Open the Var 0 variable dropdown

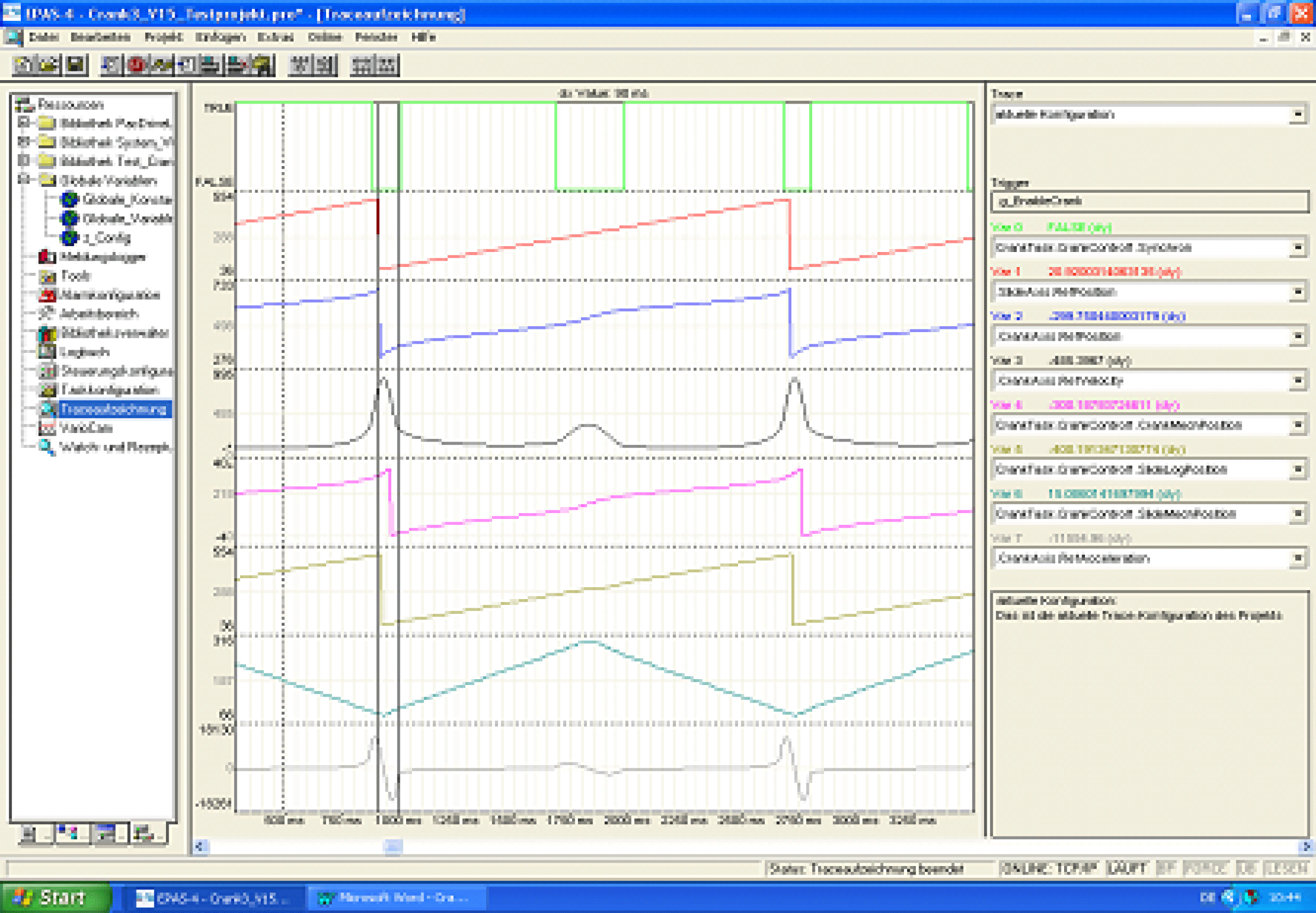(1298, 248)
